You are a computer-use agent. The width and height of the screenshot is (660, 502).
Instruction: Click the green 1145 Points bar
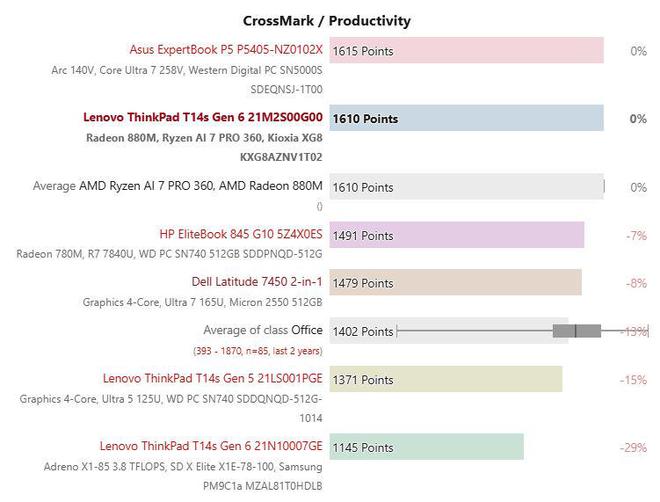coord(426,447)
